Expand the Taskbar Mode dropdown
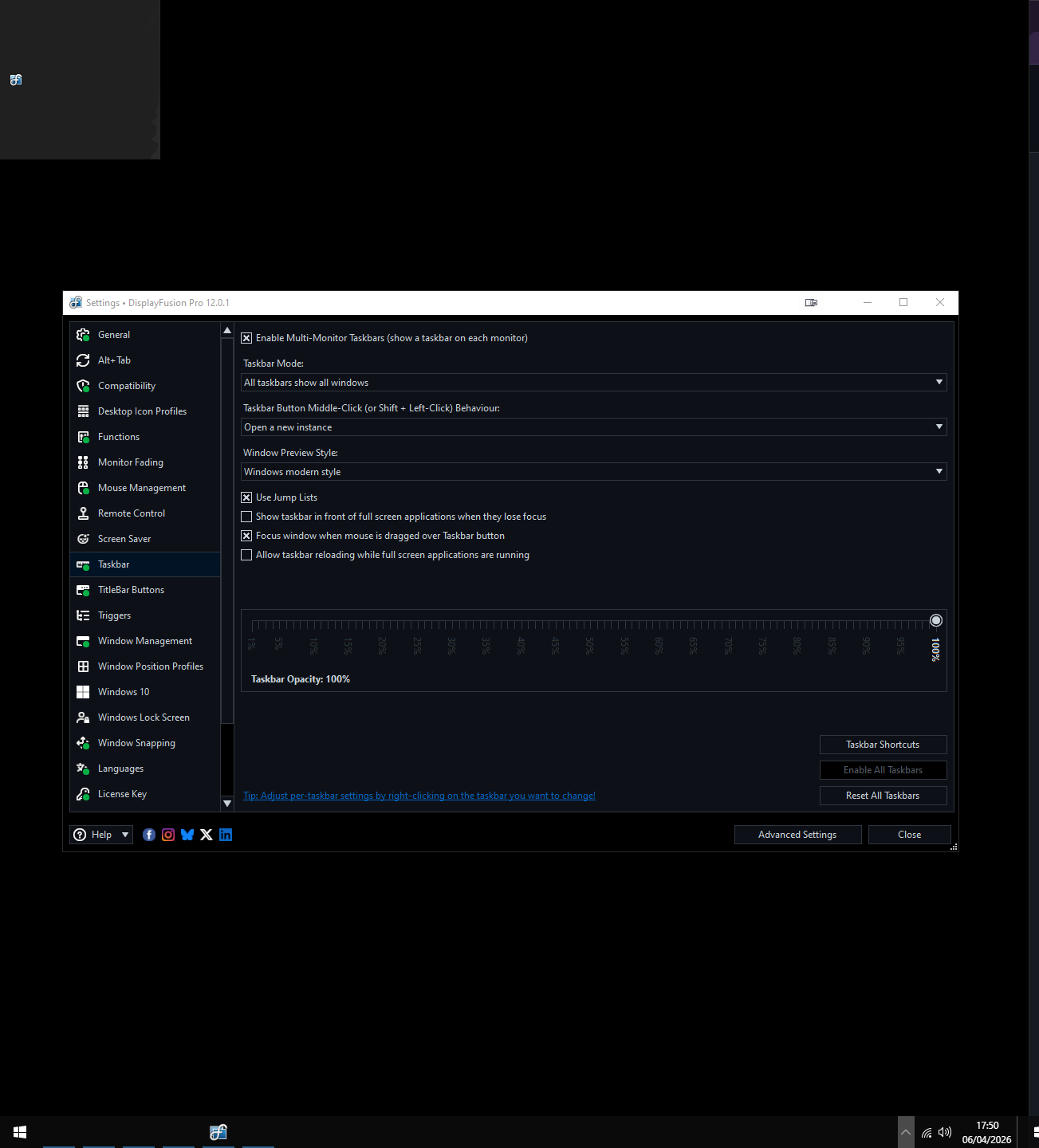Viewport: 1039px width, 1148px height. pyautogui.click(x=593, y=383)
